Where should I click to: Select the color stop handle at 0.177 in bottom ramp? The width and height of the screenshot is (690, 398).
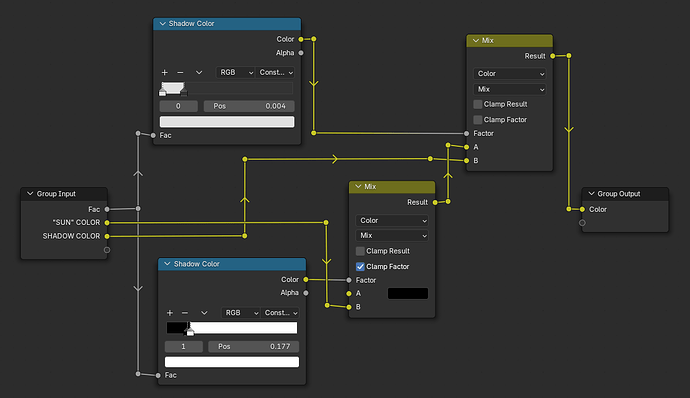190,332
